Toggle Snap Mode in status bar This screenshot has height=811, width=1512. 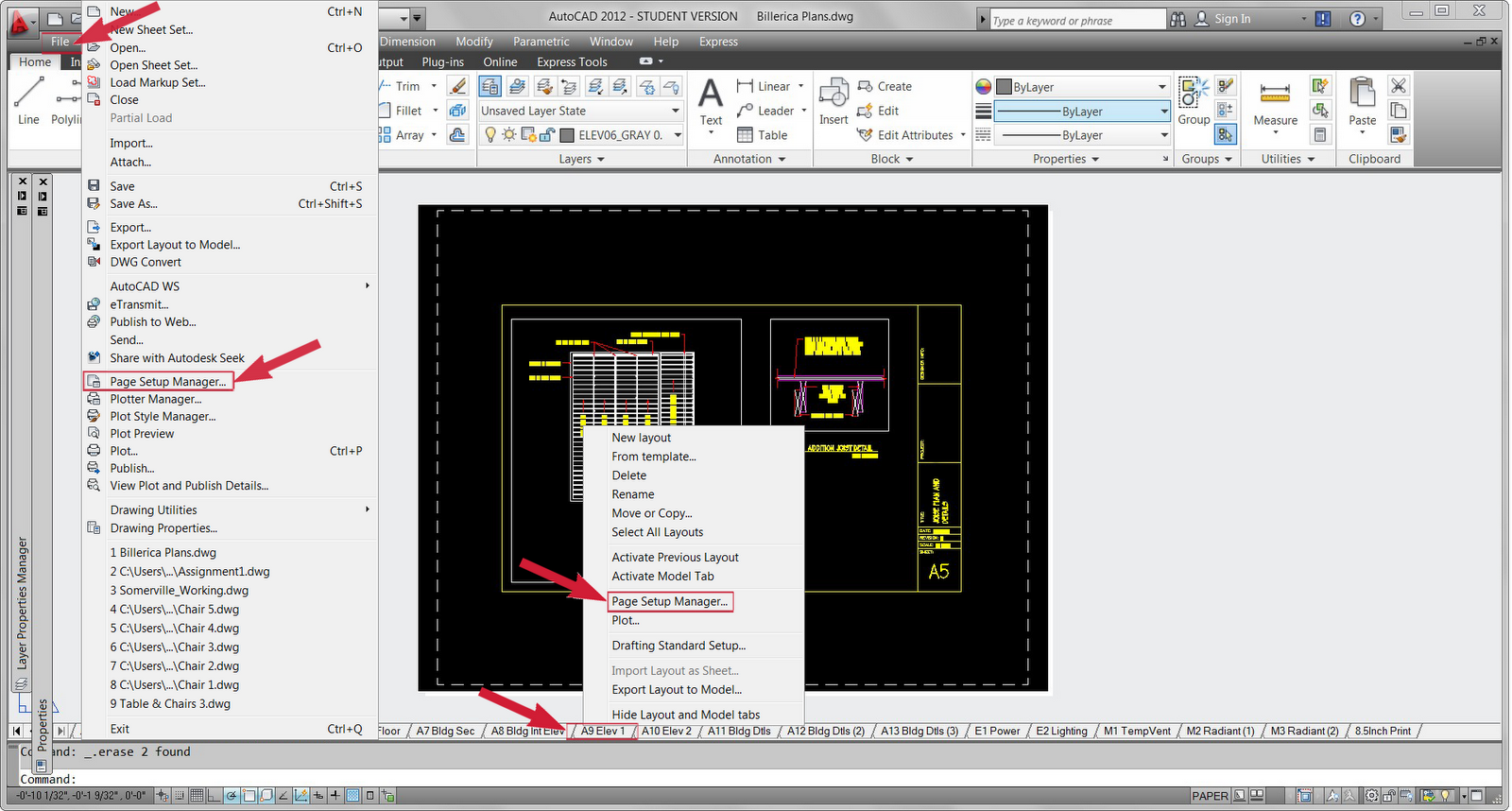(180, 796)
